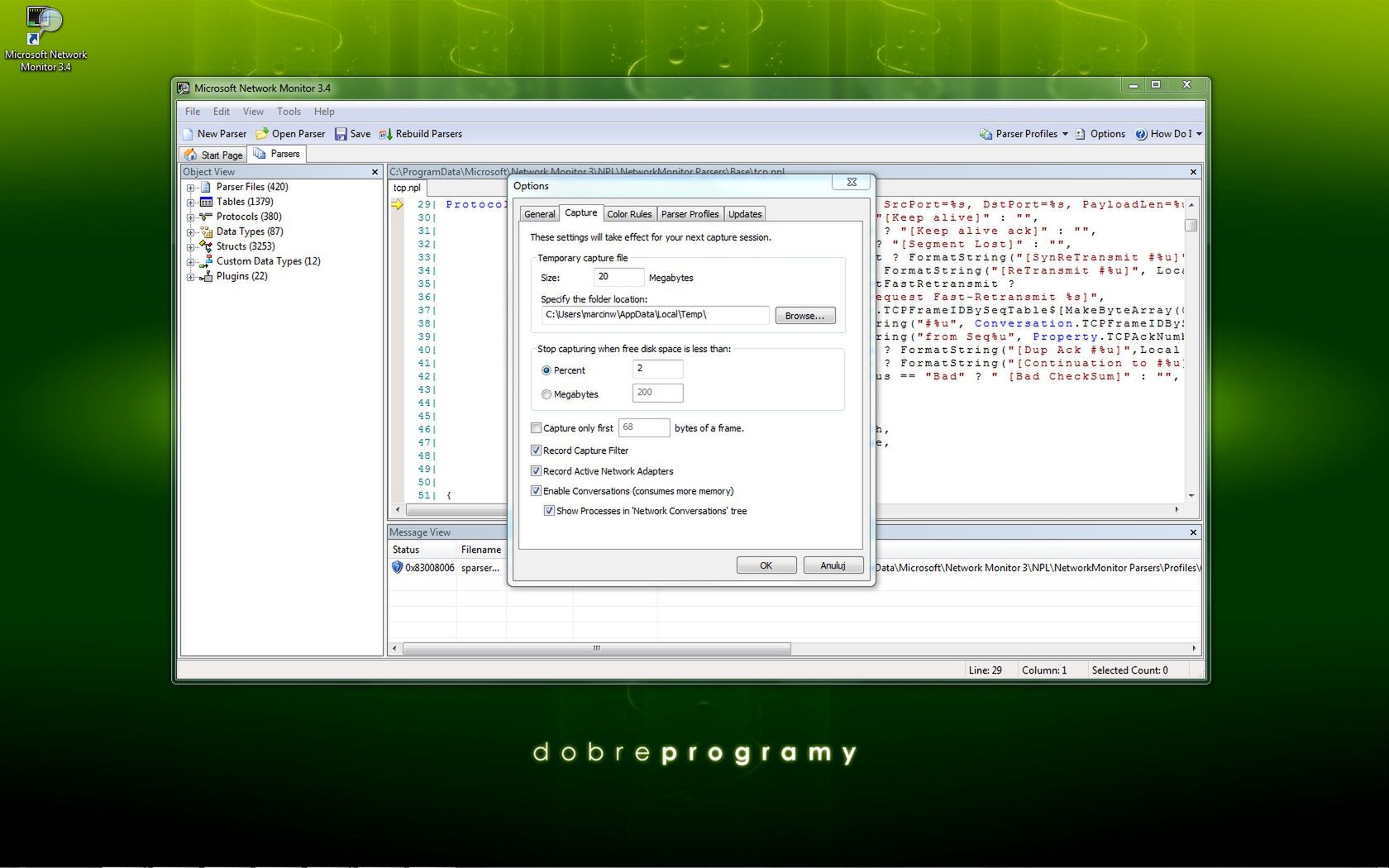Viewport: 1389px width, 868px height.
Task: Toggle Show Processes in Network Conversations tree
Action: click(x=549, y=511)
